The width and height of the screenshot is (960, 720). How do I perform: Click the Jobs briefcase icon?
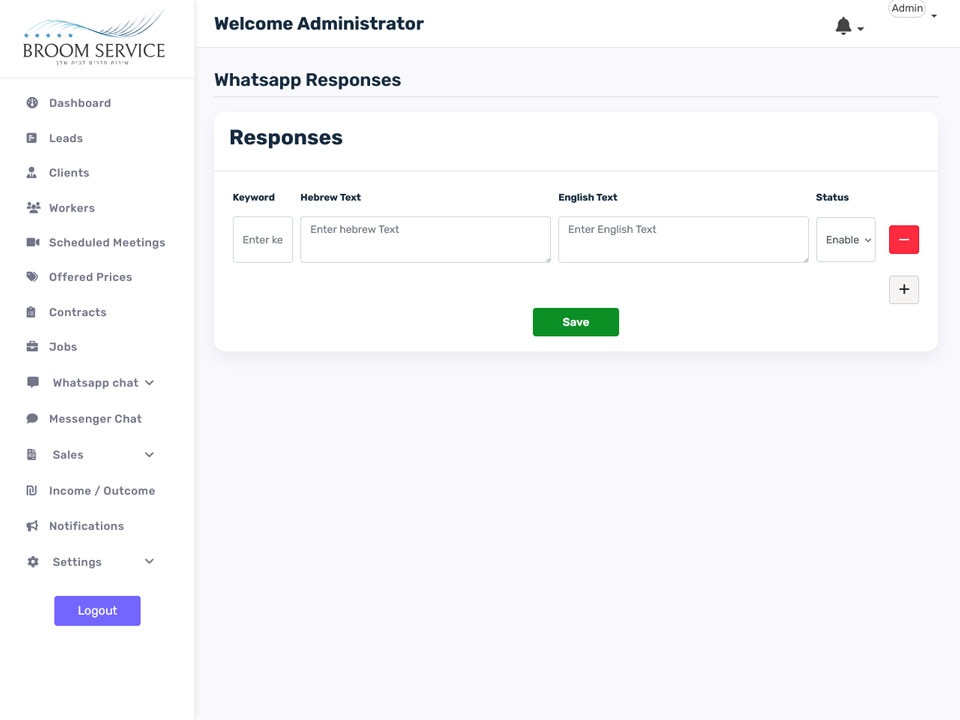32,347
